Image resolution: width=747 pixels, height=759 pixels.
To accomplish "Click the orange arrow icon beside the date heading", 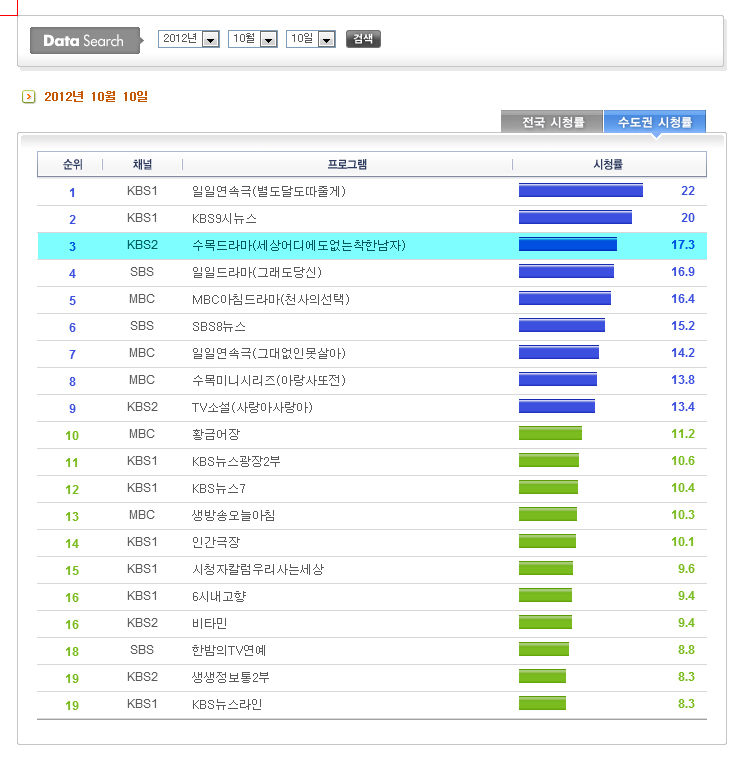I will (29, 97).
